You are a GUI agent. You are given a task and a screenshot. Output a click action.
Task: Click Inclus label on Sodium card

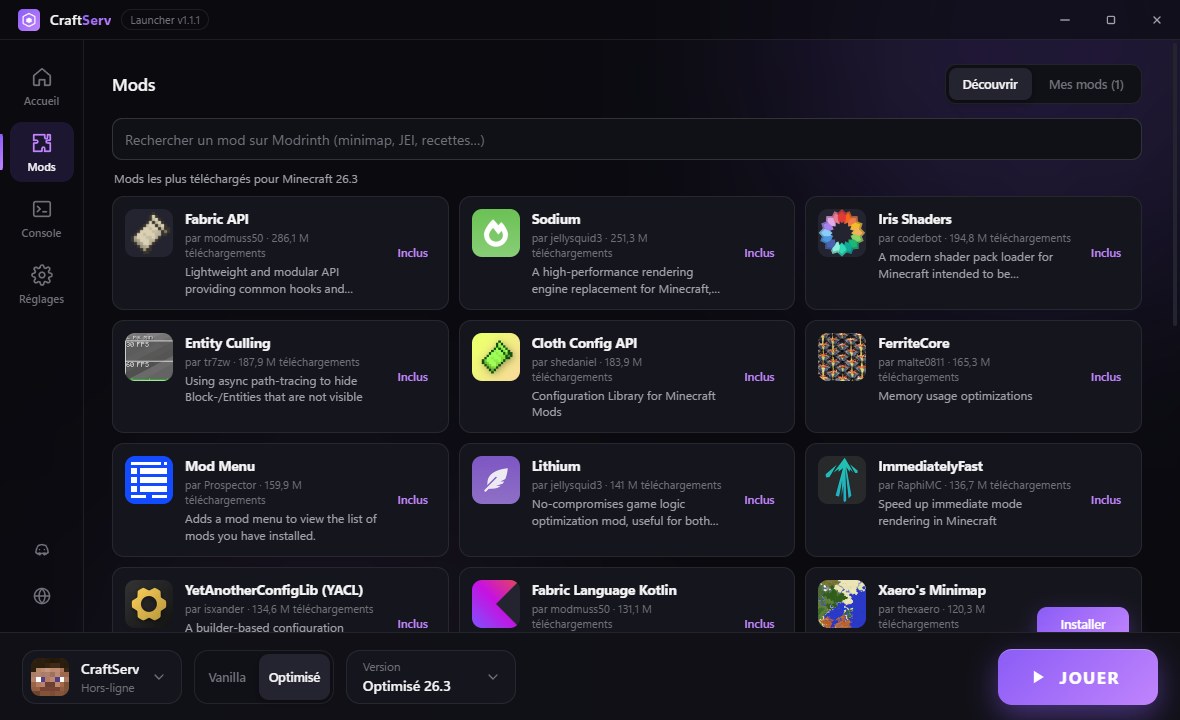(759, 253)
